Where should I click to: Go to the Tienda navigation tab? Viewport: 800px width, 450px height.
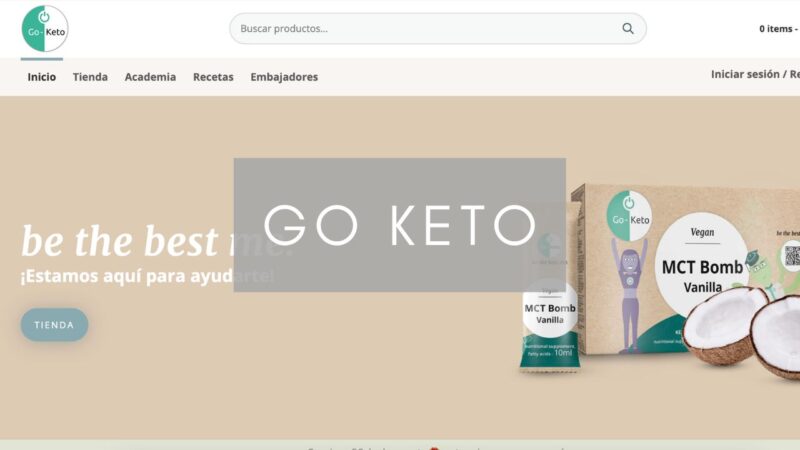click(x=90, y=77)
